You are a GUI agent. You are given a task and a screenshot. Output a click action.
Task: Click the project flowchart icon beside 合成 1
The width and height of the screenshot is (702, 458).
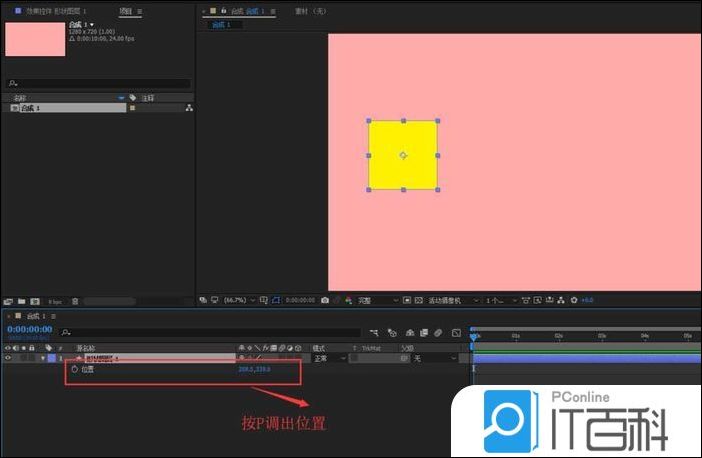tap(188, 107)
